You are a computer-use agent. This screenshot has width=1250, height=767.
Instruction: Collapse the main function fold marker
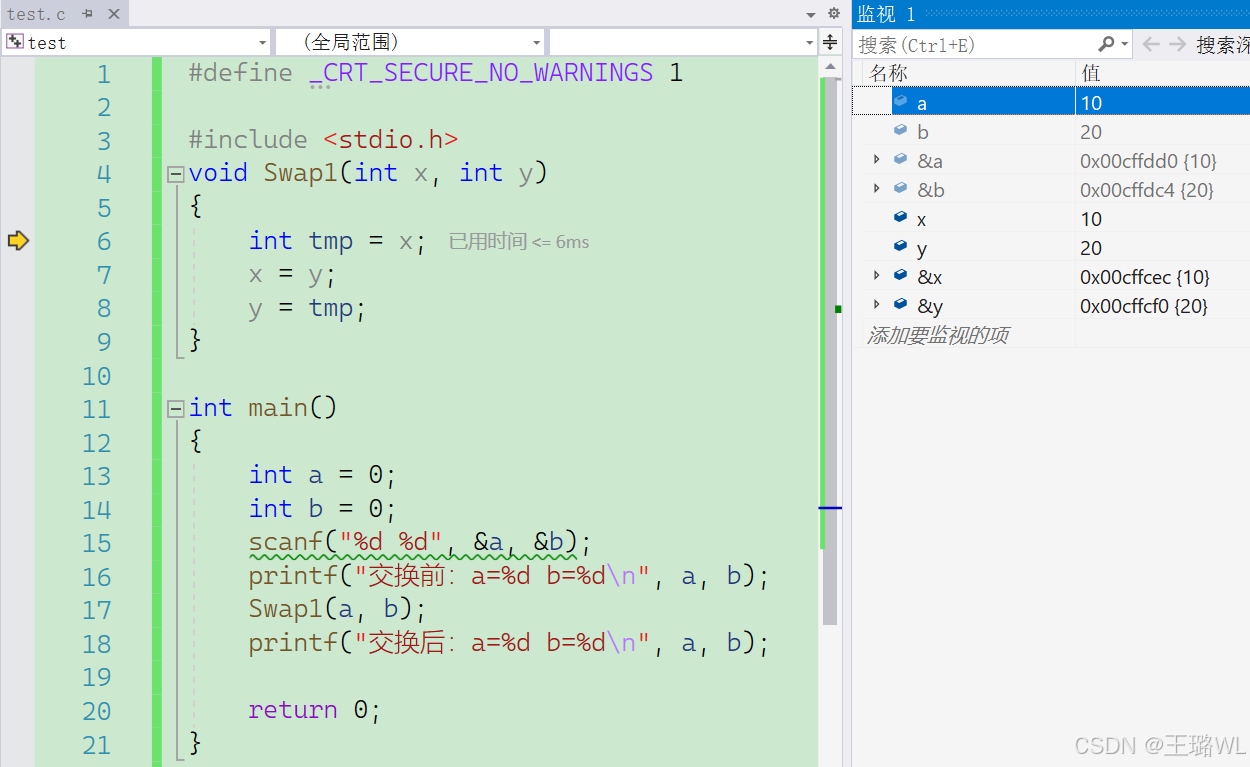point(176,408)
